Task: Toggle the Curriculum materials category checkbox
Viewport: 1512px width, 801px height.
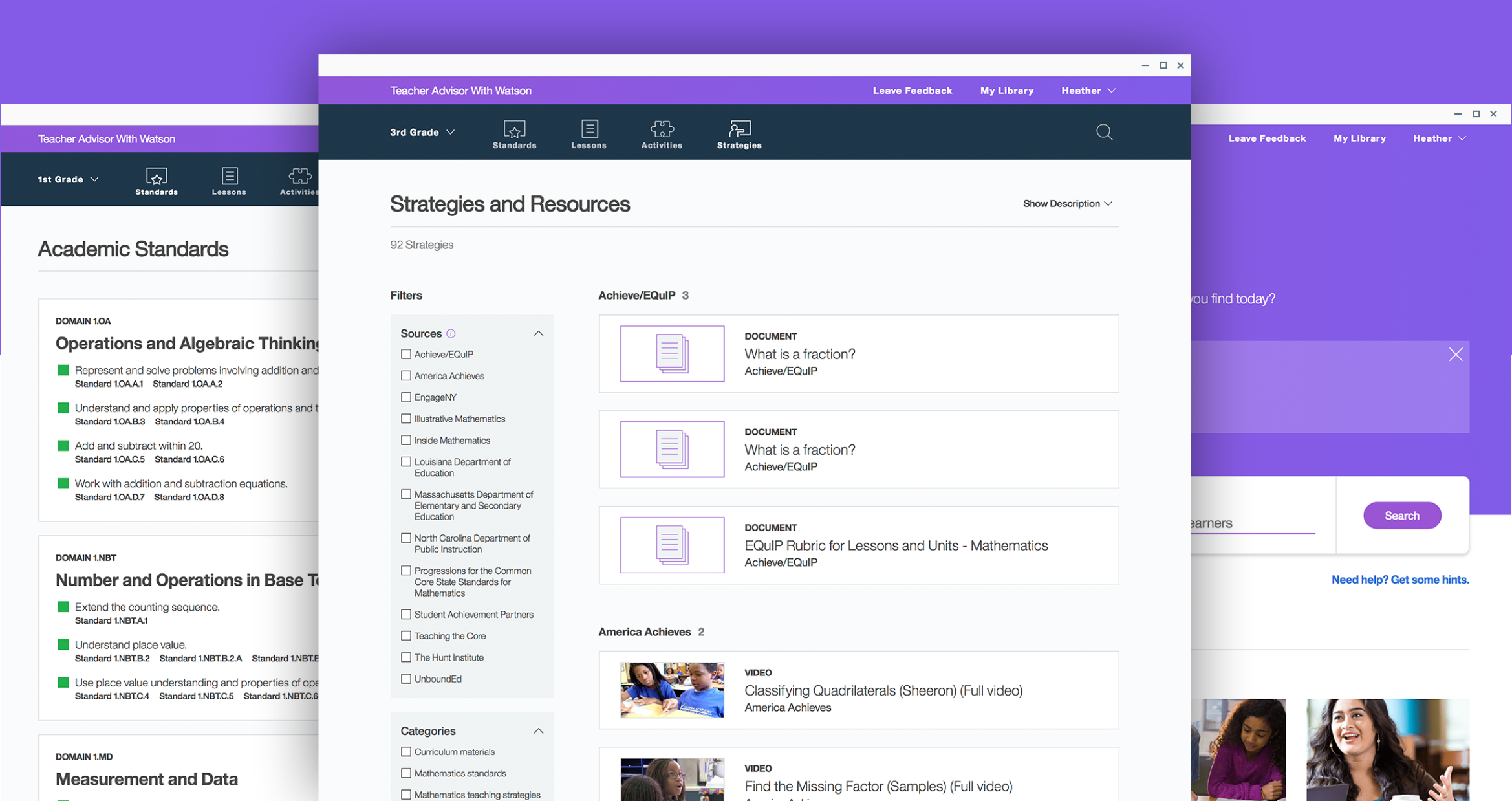Action: (406, 752)
